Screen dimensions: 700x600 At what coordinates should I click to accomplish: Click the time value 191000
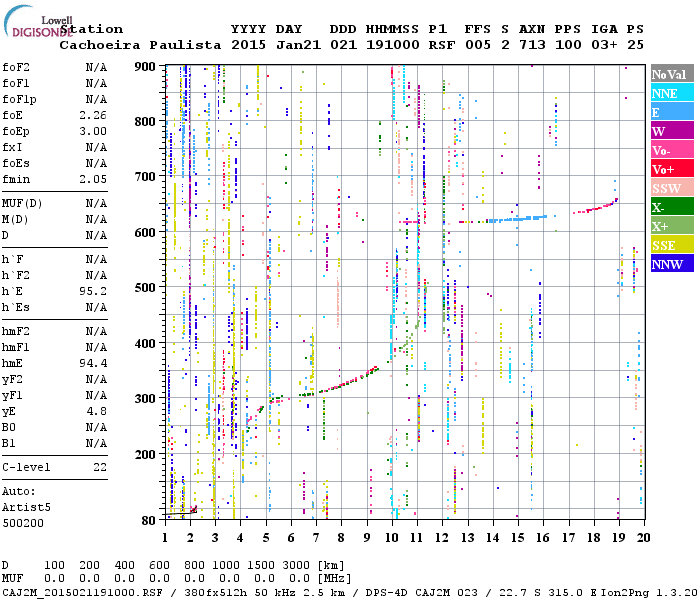392,45
